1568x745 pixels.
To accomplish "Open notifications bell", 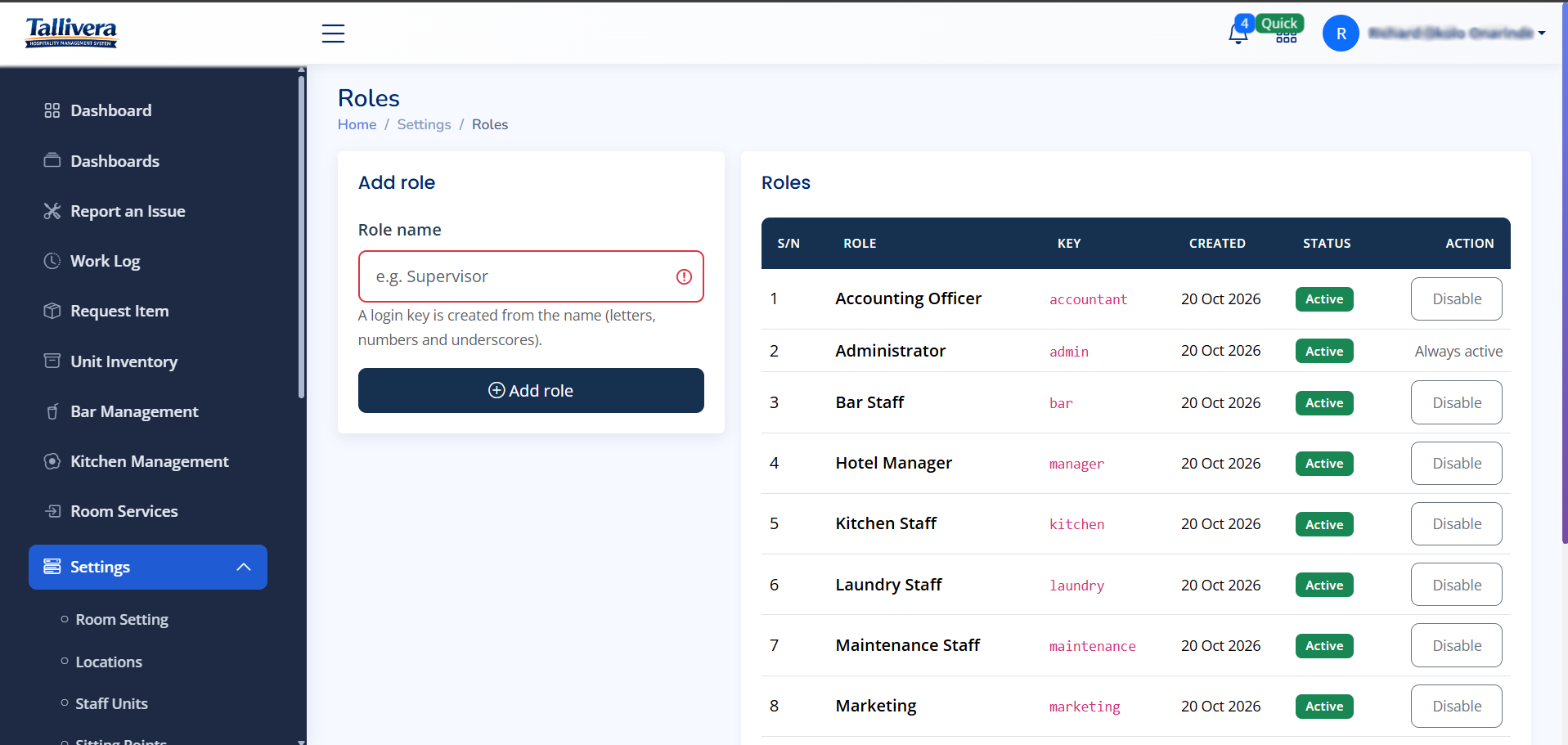I will (x=1238, y=34).
